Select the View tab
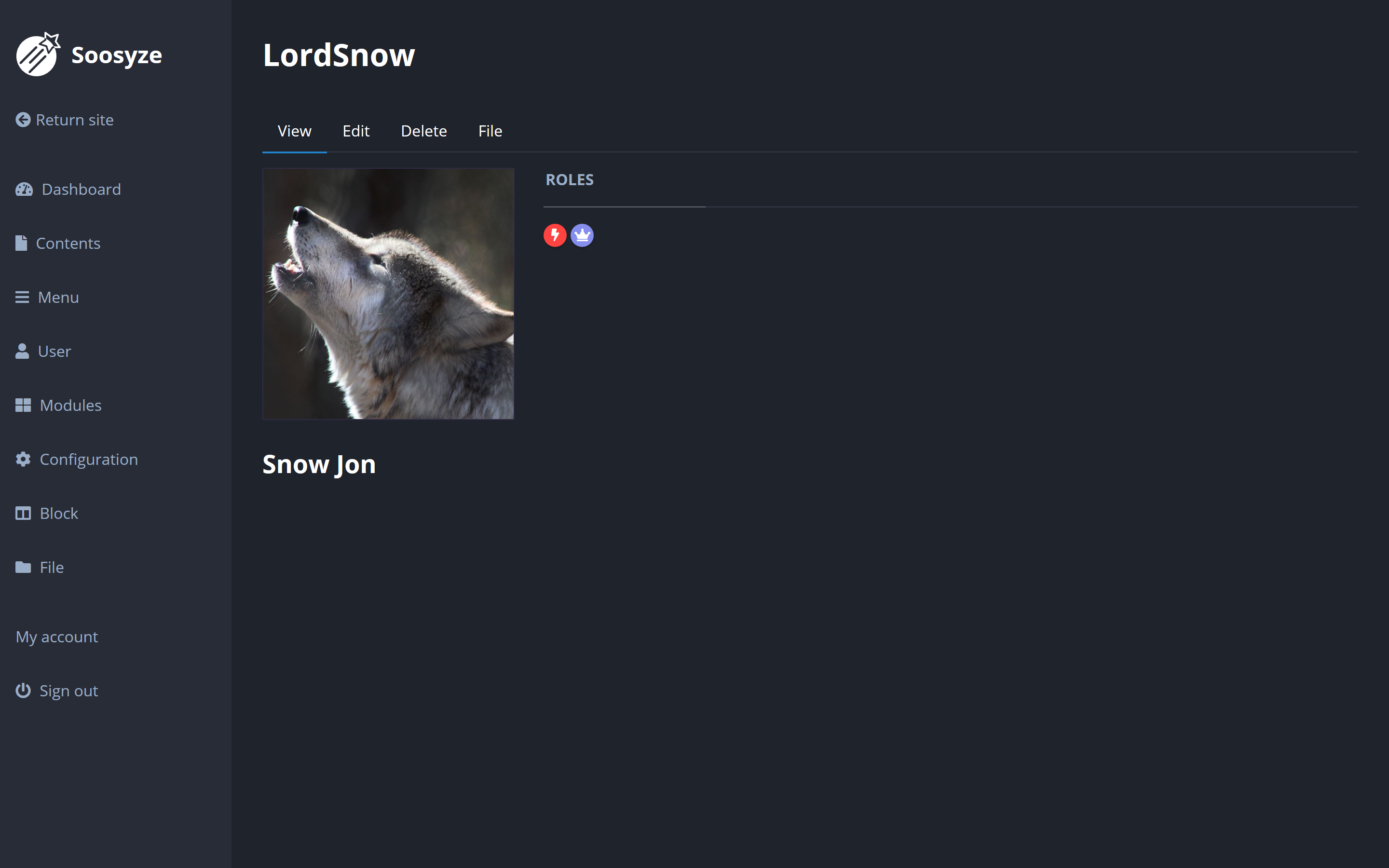 (295, 131)
